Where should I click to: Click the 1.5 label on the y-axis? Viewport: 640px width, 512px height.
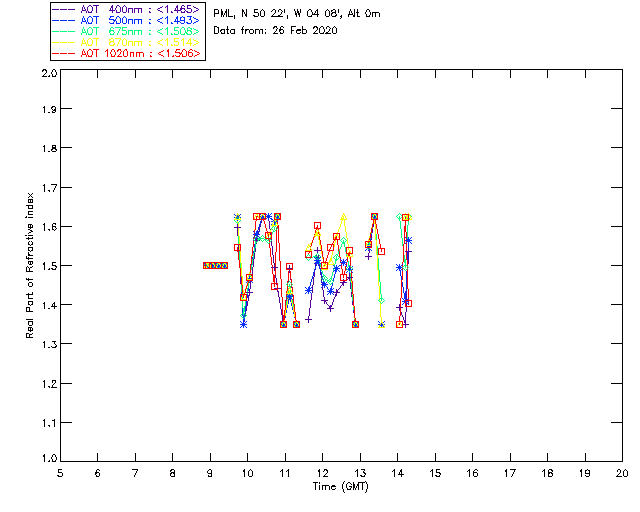[49, 266]
